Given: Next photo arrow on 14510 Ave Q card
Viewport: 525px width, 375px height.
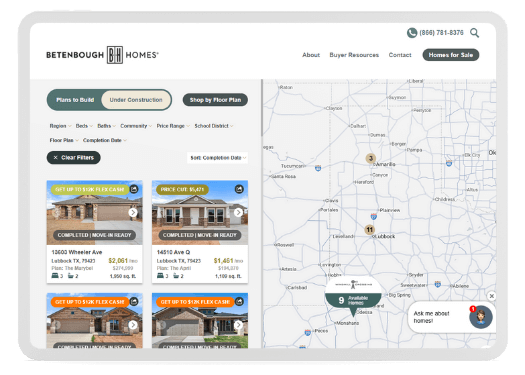Looking at the screenshot, I should pos(238,212).
